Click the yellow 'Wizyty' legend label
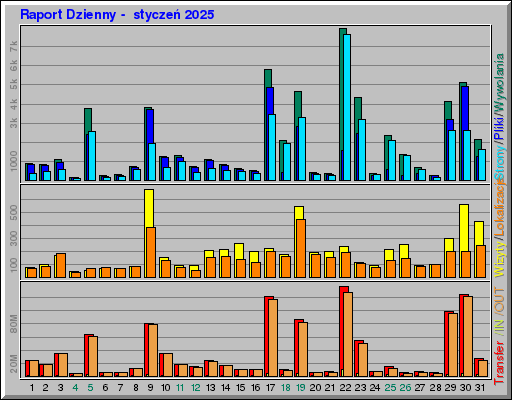The image size is (512, 400). coord(499,258)
